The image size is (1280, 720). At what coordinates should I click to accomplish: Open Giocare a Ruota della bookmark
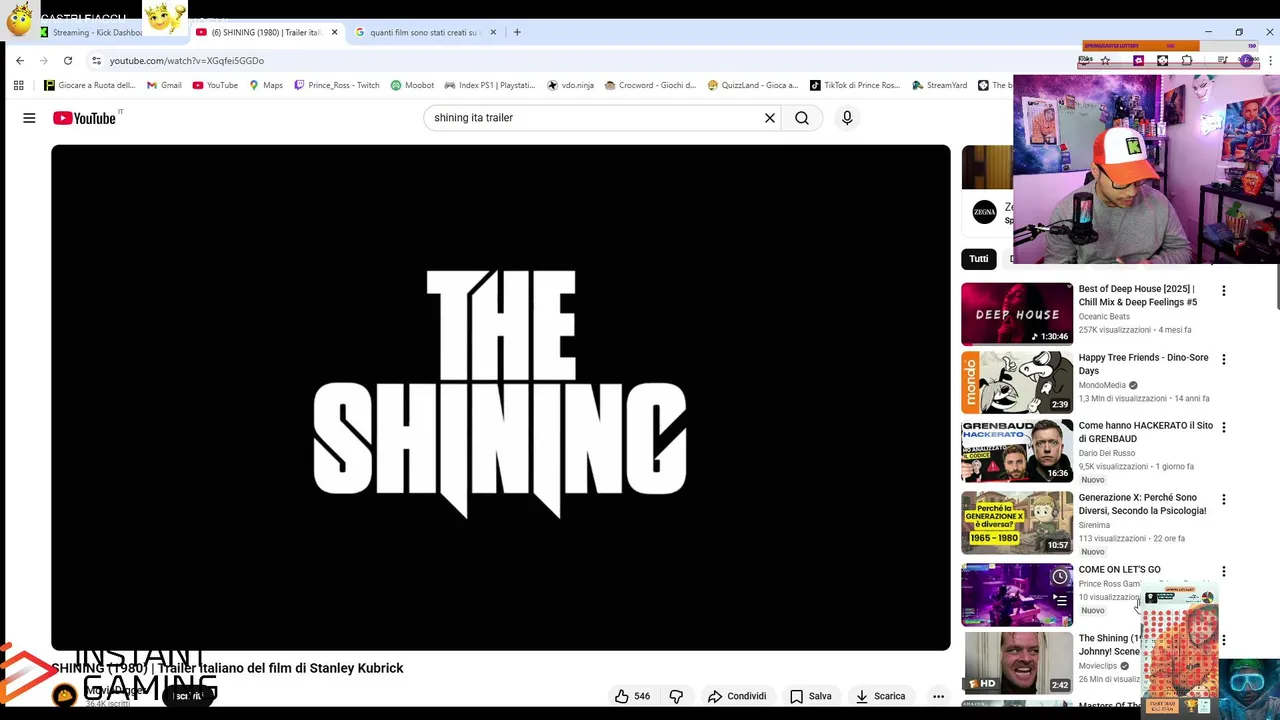click(x=89, y=85)
